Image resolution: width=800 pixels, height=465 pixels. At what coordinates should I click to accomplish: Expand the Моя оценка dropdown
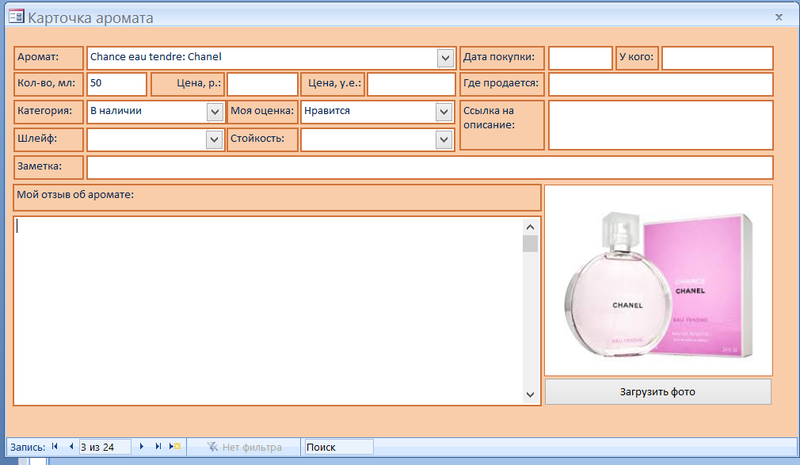[444, 112]
